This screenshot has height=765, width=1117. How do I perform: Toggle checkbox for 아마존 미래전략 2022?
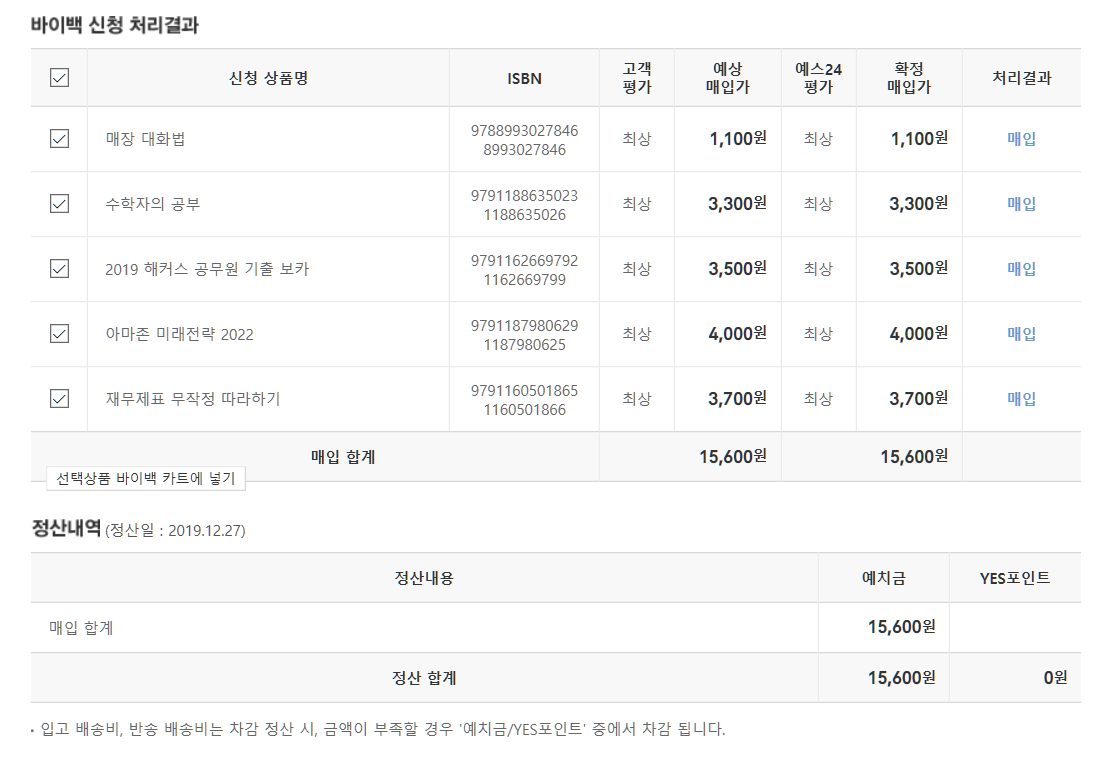(60, 333)
